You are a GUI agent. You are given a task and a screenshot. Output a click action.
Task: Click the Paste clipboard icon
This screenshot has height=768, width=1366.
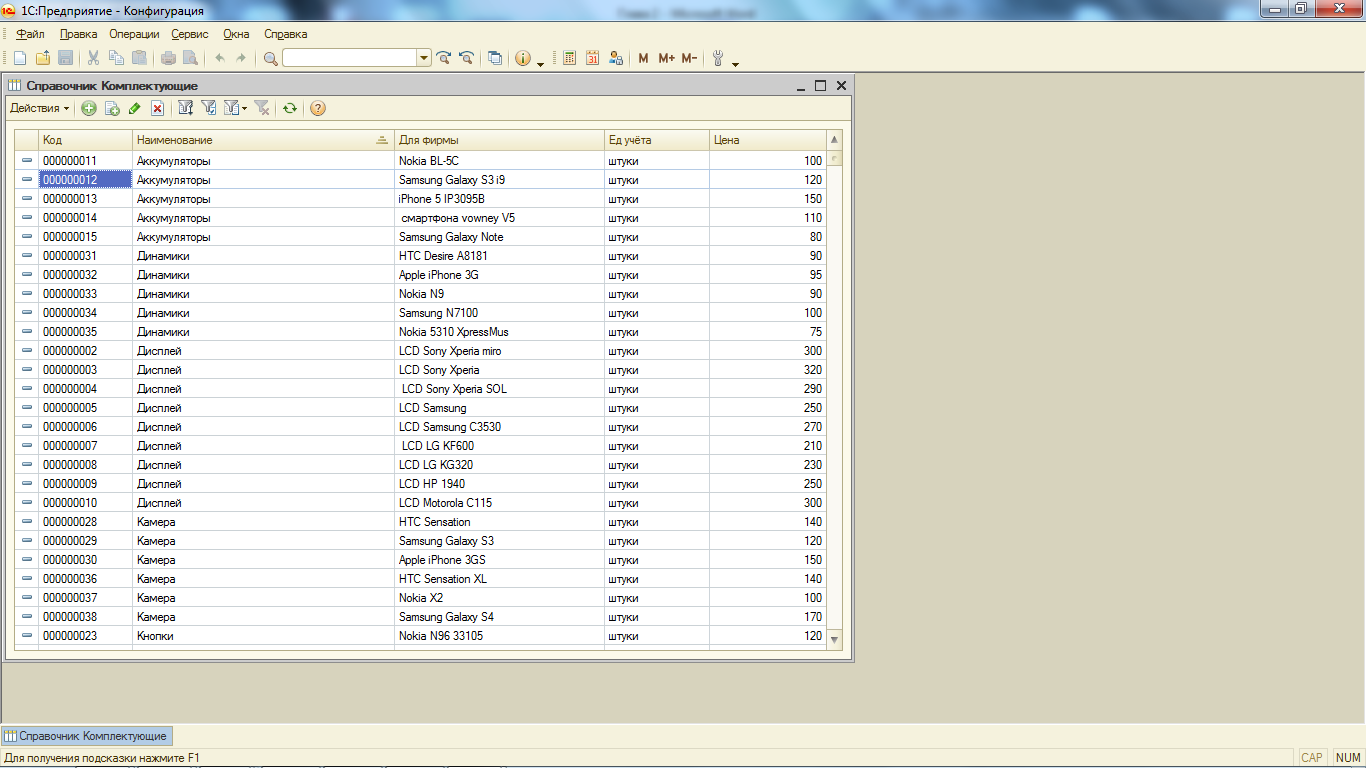pyautogui.click(x=139, y=58)
